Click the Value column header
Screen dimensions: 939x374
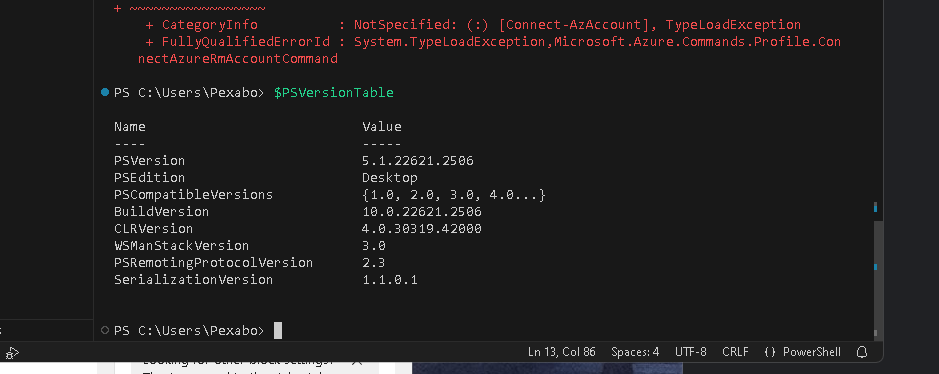382,126
